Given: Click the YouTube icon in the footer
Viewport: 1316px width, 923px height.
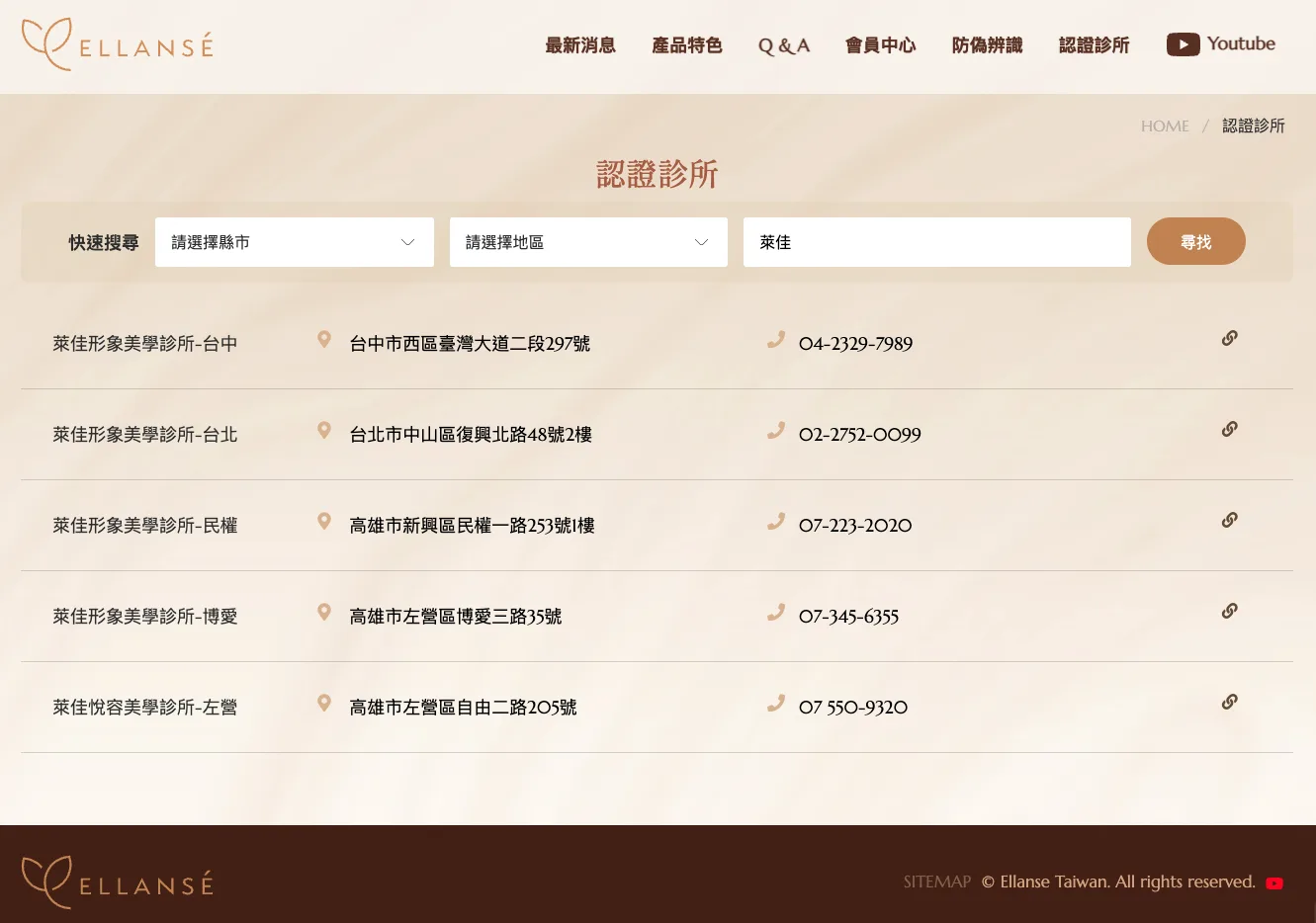Looking at the screenshot, I should 1274,882.
